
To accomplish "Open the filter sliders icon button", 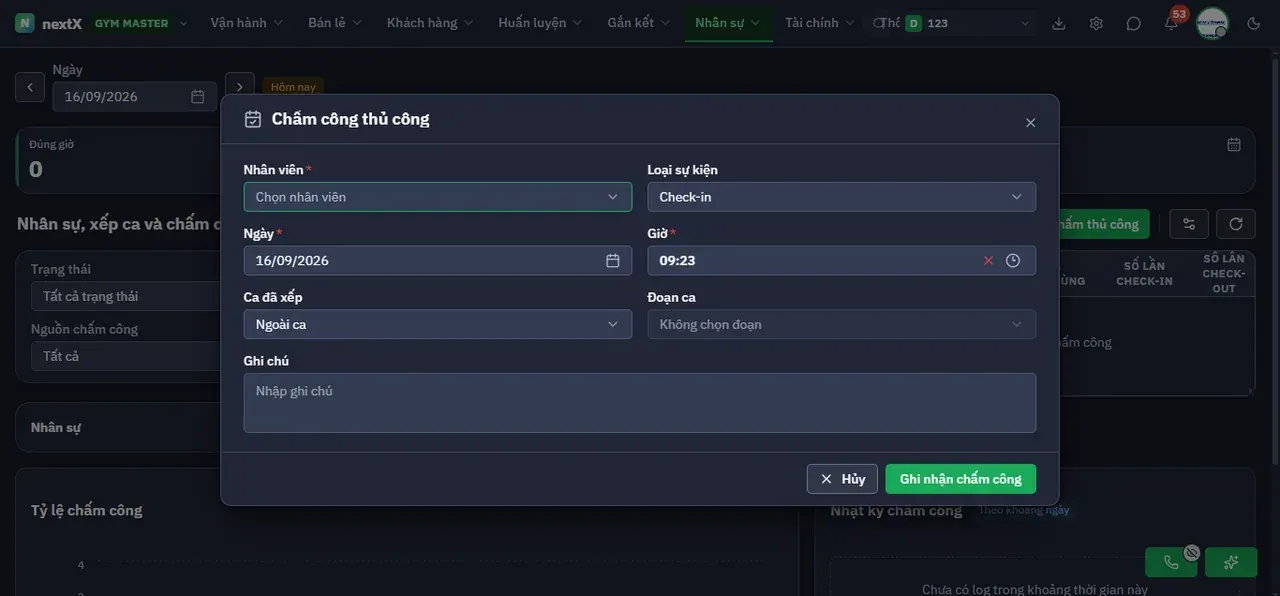I will coord(1189,224).
